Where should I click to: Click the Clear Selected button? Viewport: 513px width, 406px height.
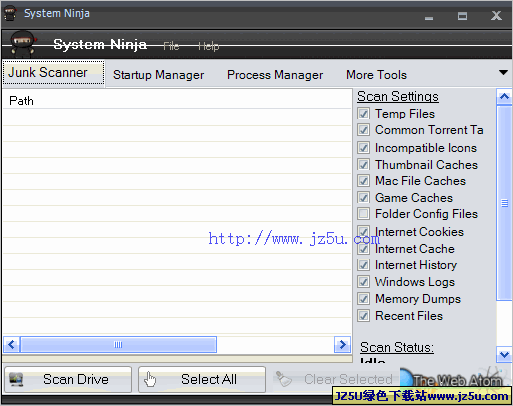point(335,379)
